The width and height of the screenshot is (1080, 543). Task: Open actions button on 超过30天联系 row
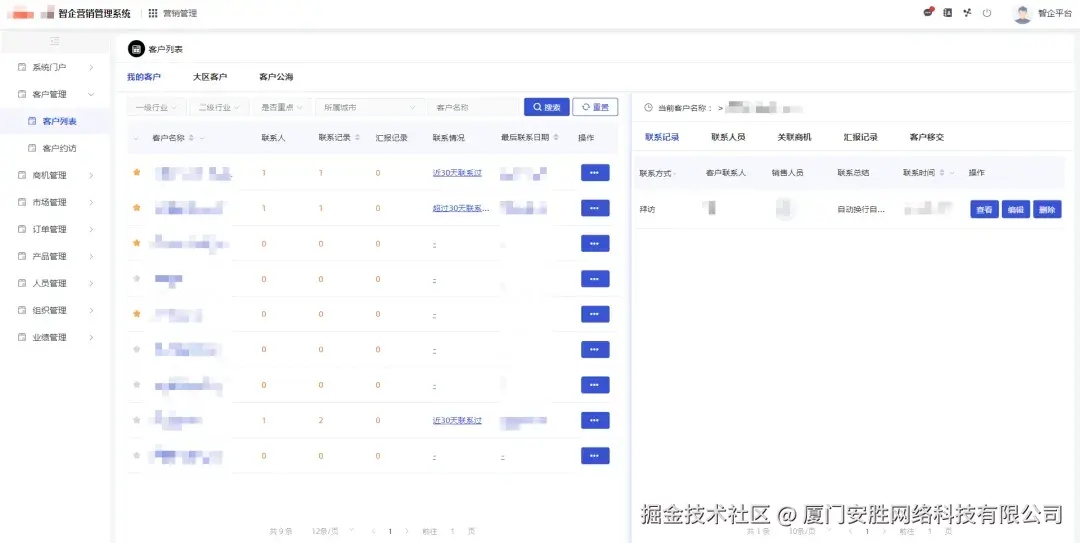point(595,208)
